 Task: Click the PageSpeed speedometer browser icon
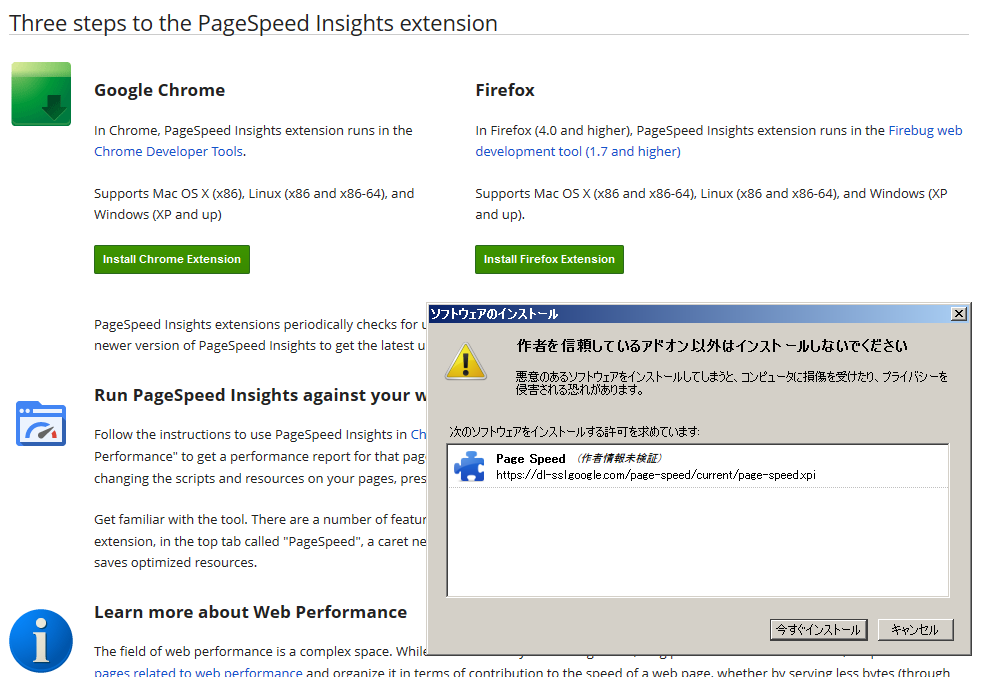pyautogui.click(x=41, y=423)
